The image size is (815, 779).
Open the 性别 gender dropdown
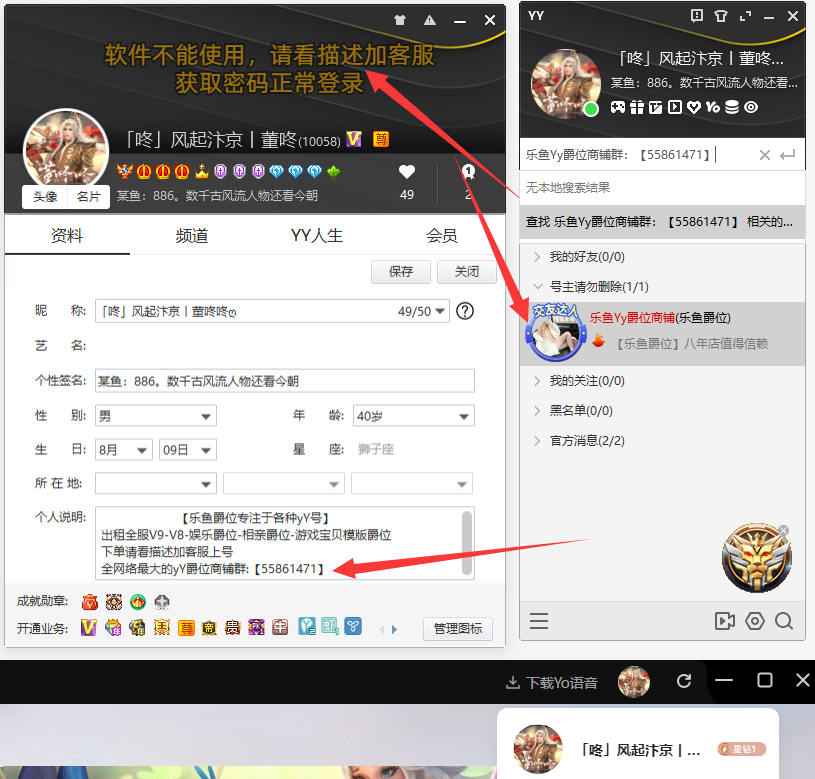point(156,416)
